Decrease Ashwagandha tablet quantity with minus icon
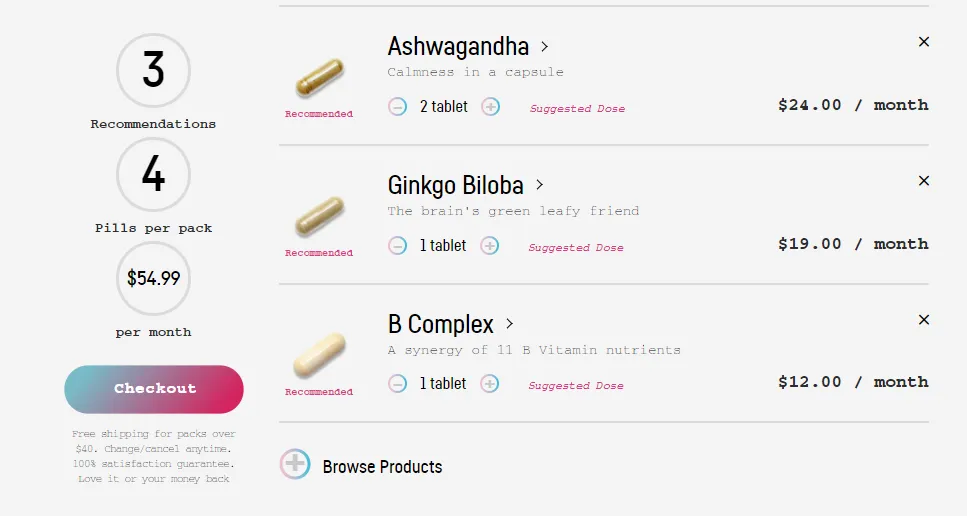Screen dimensions: 967x516 (x=397, y=107)
